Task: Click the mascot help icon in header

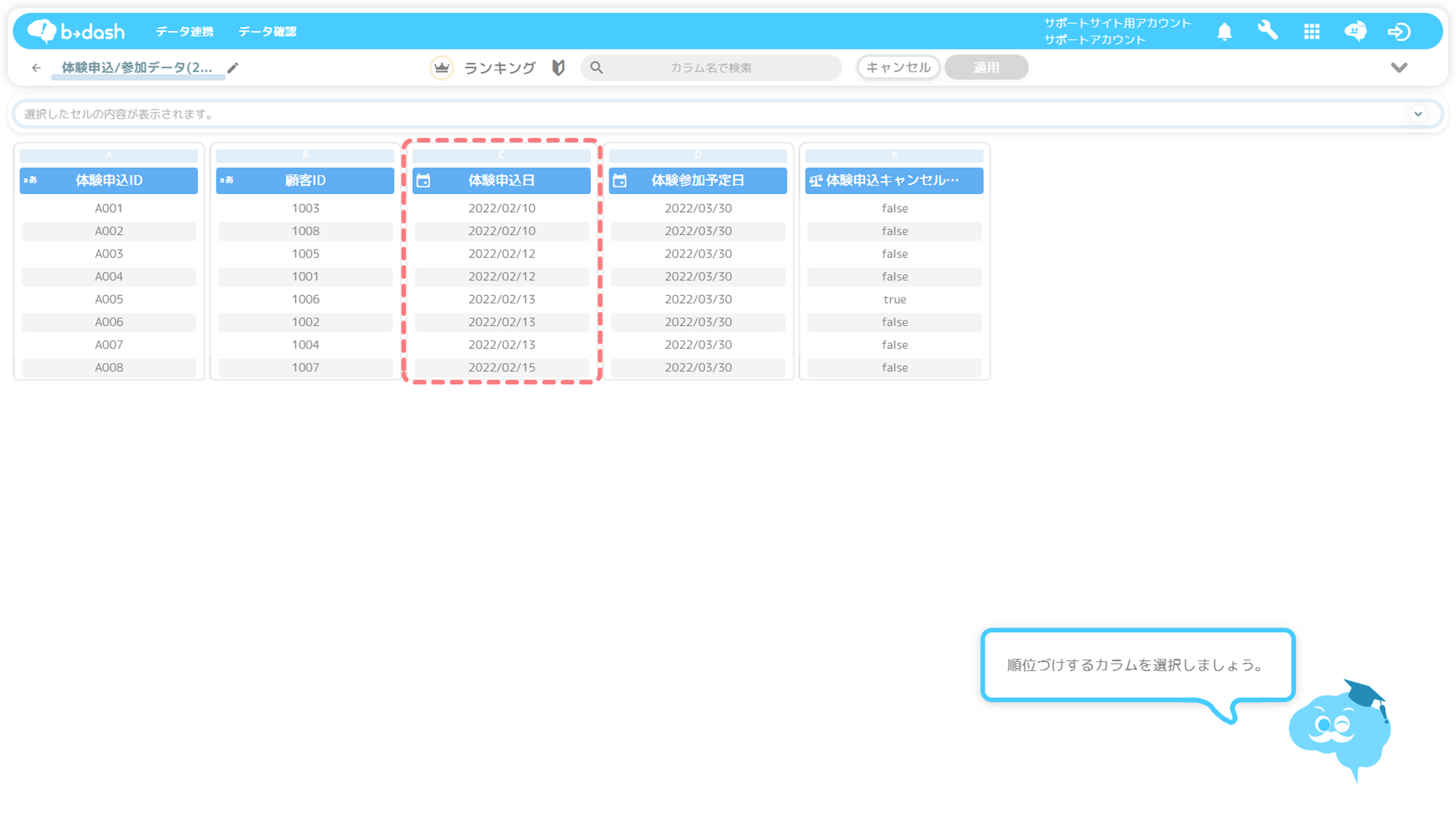Action: (1355, 31)
